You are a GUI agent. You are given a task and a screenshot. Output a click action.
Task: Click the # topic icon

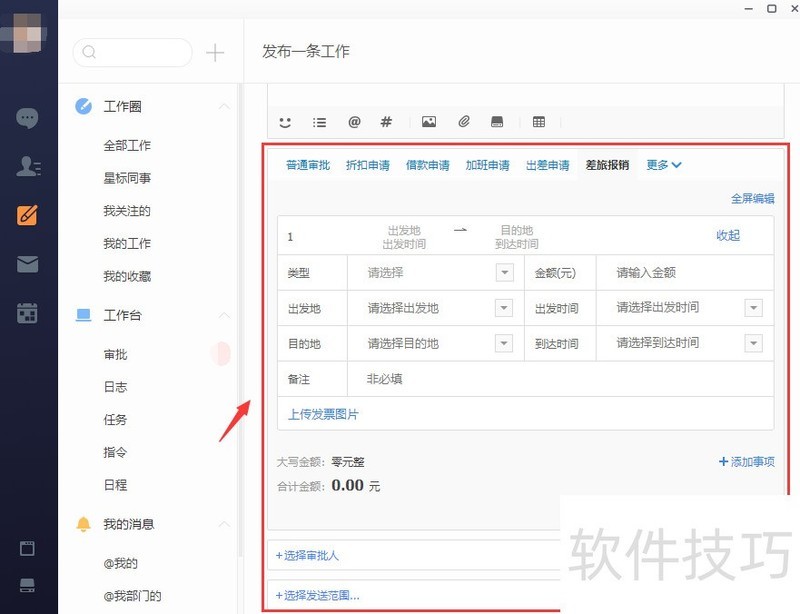386,122
